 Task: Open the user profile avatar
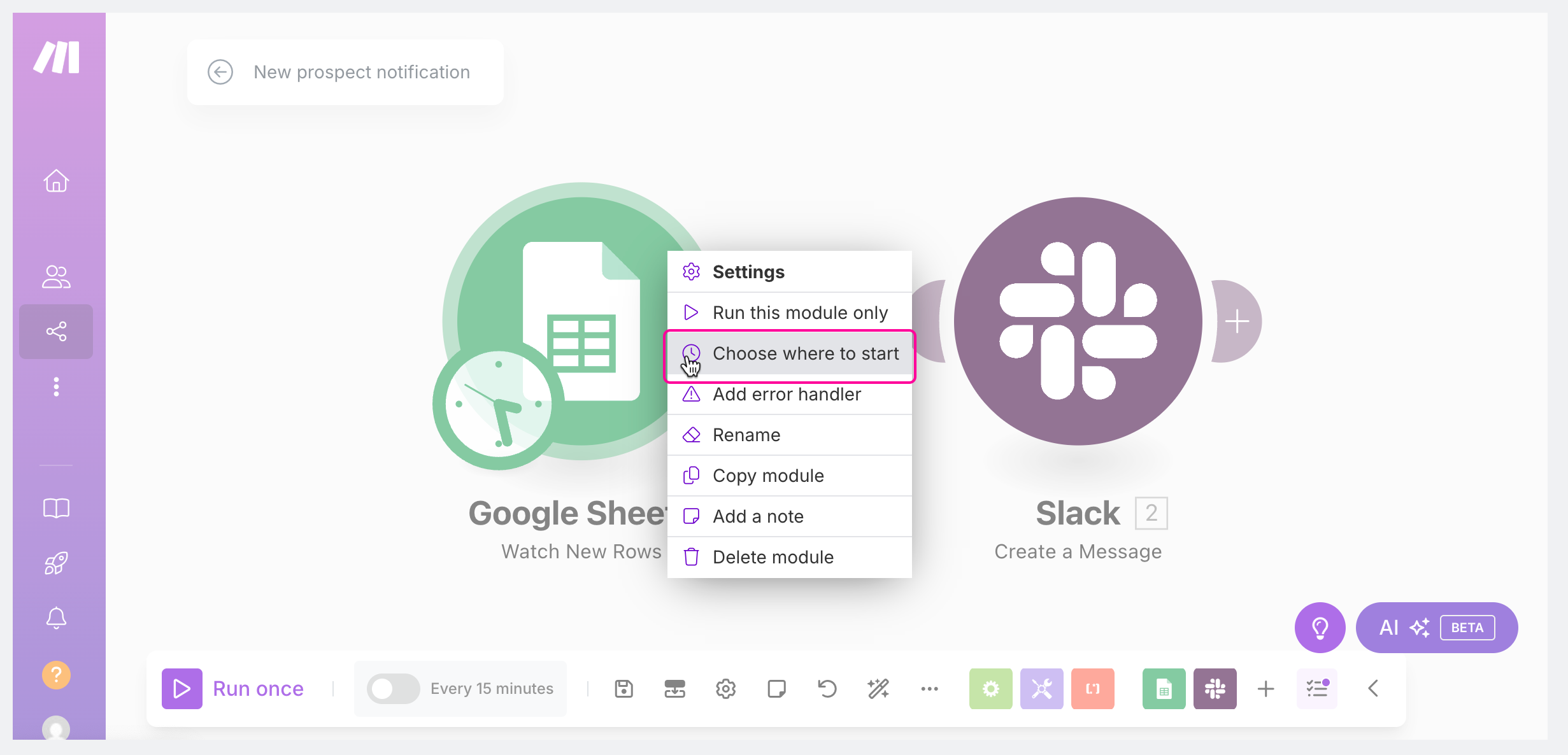[56, 728]
